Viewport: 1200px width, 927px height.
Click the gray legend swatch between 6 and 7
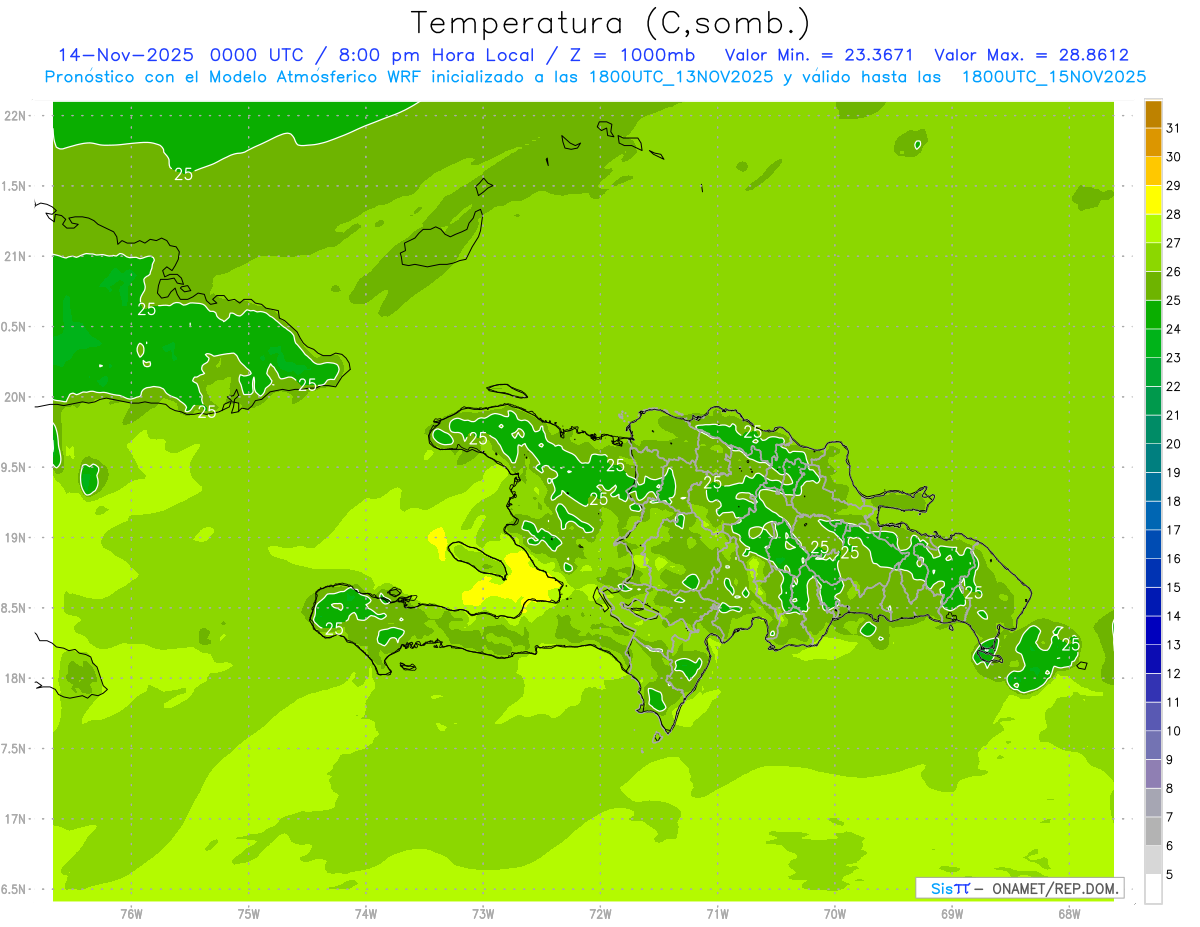click(1153, 831)
